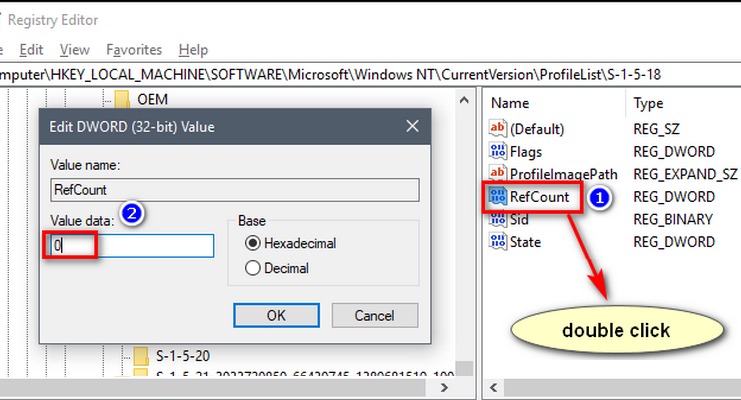Select the Flags value name
The image size is (741, 400).
[x=526, y=152]
